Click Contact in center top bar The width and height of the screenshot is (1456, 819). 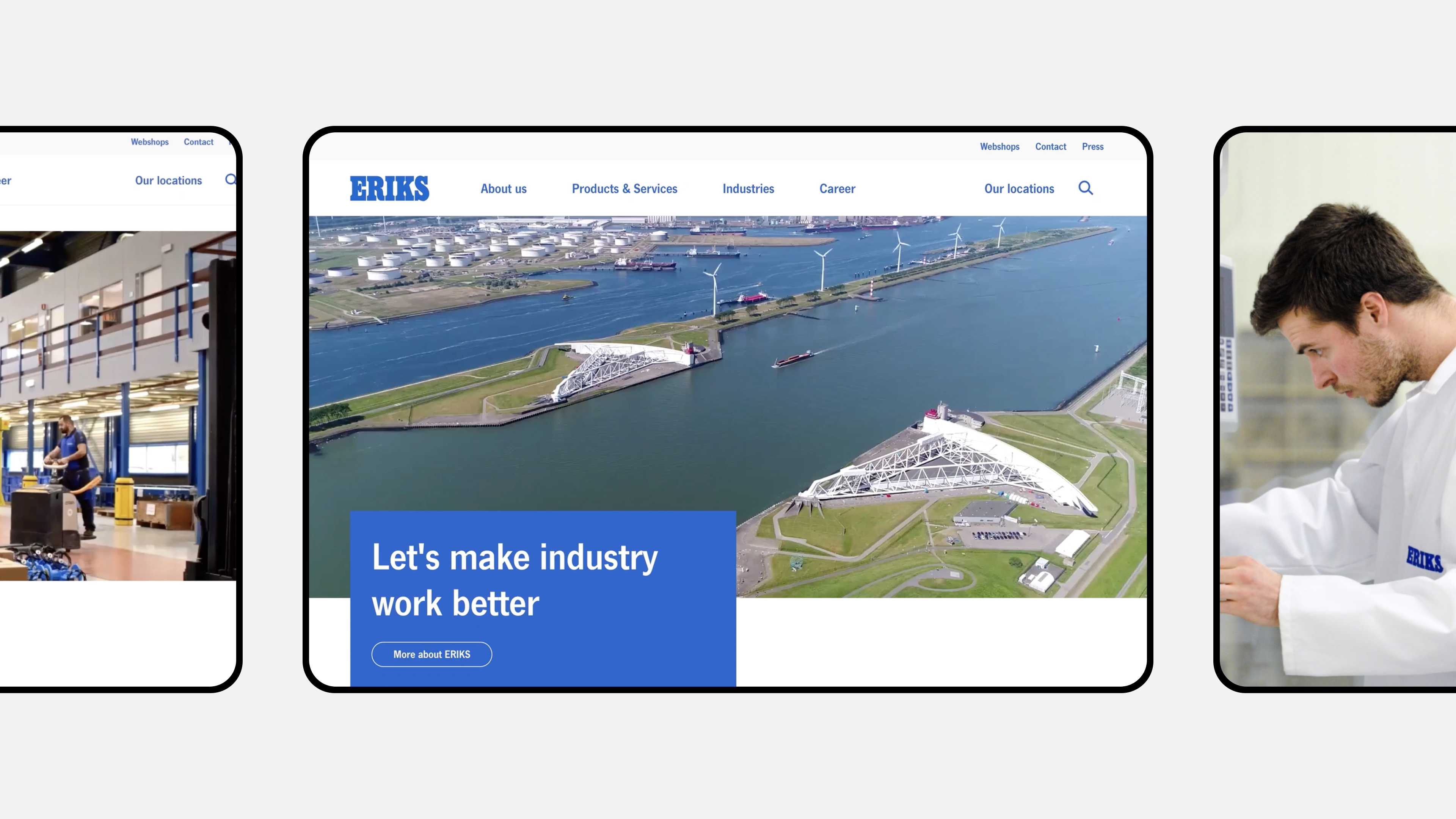tap(1050, 146)
